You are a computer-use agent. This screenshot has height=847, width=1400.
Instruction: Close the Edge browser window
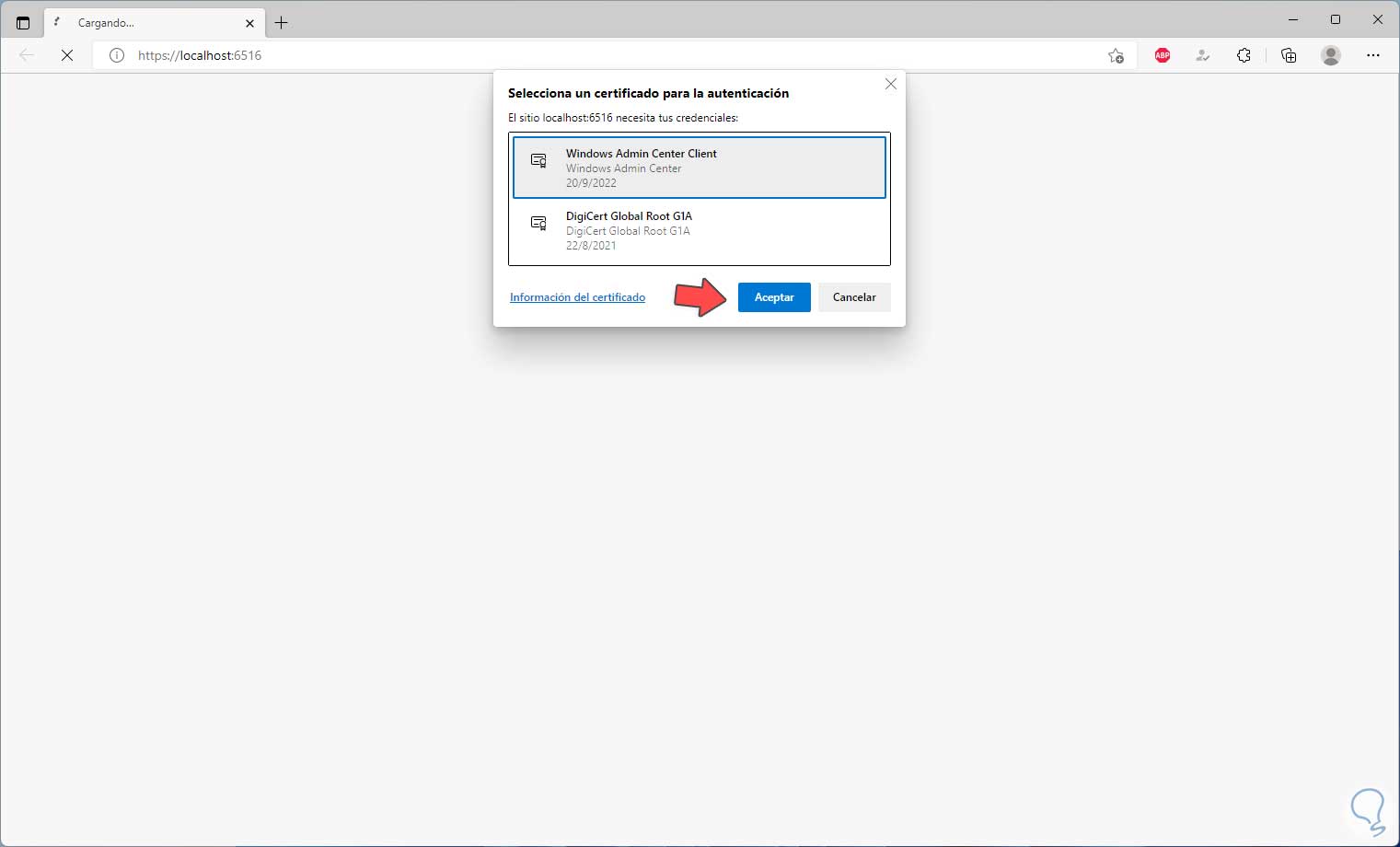click(1378, 19)
